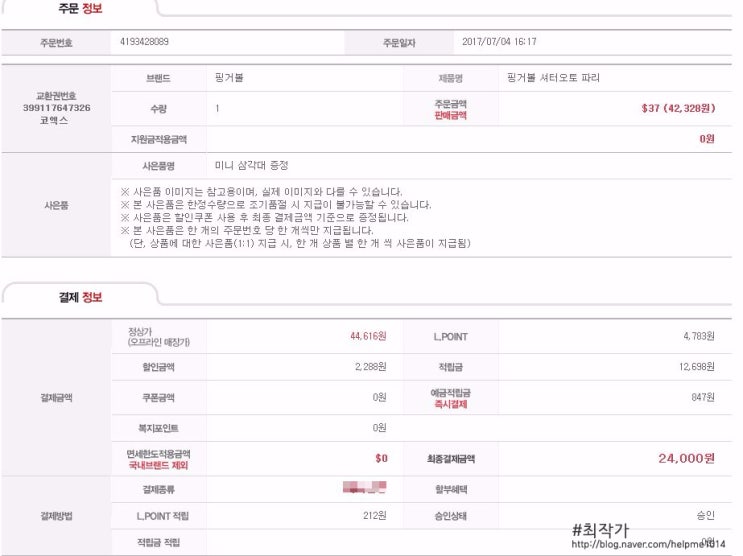Click the 예금적립금 즉시결제 label
The image size is (743, 556).
point(450,398)
